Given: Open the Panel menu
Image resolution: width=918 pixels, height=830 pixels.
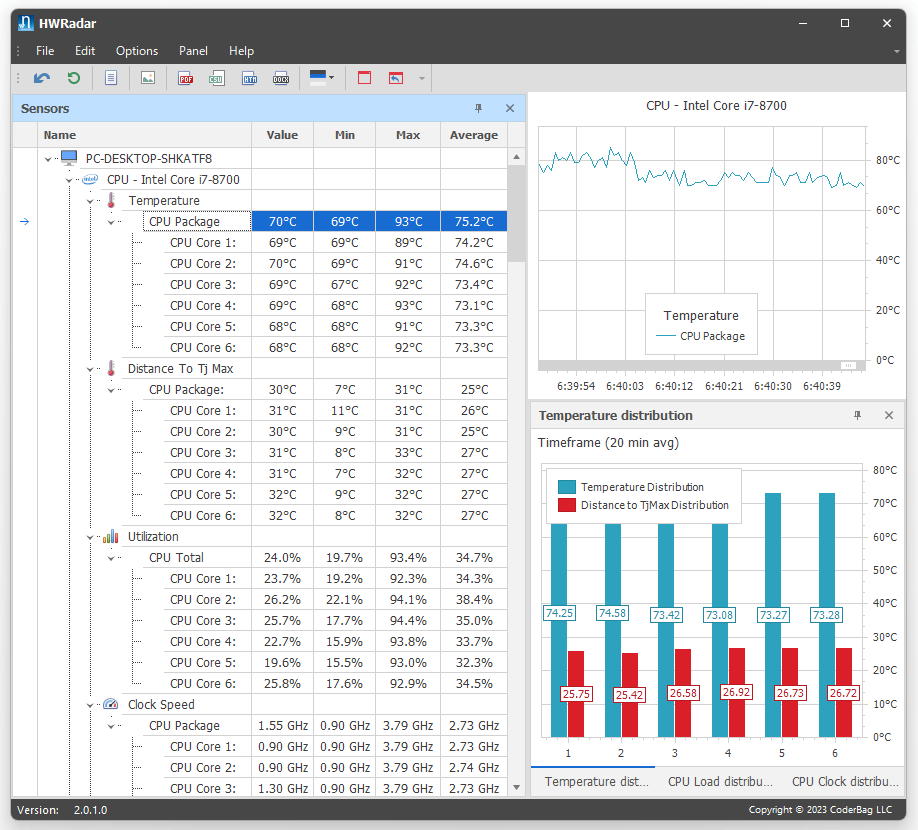Looking at the screenshot, I should coord(193,51).
